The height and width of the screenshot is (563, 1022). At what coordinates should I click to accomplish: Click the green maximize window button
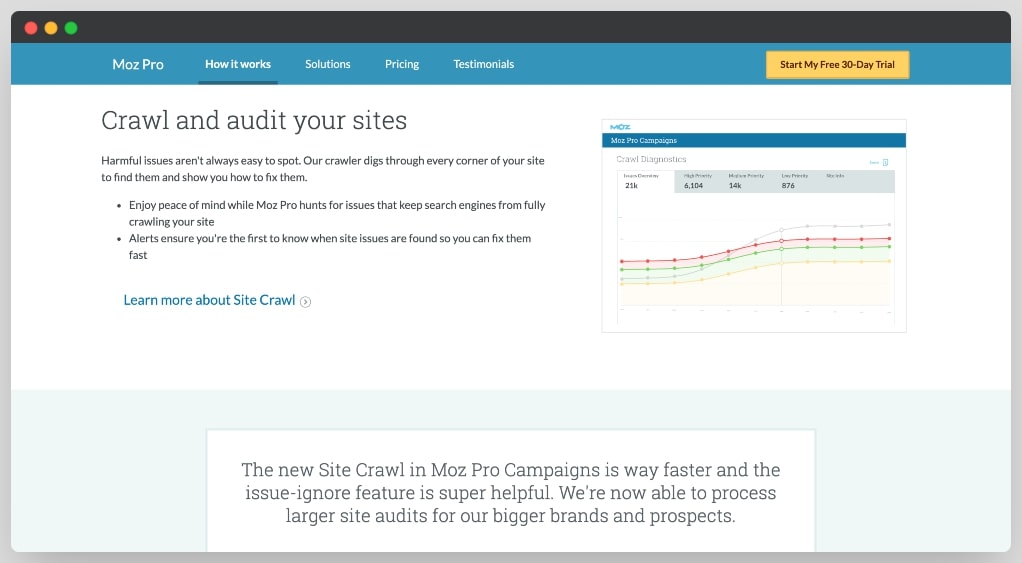71,28
